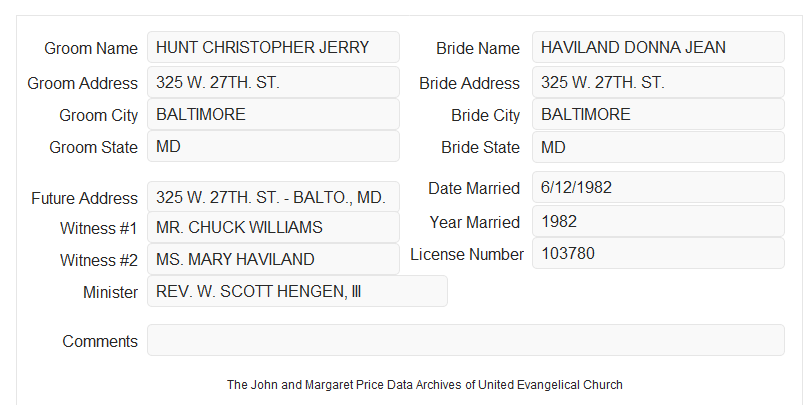Focus the Groom Address field
Viewport: 805px width, 405px height.
point(273,82)
